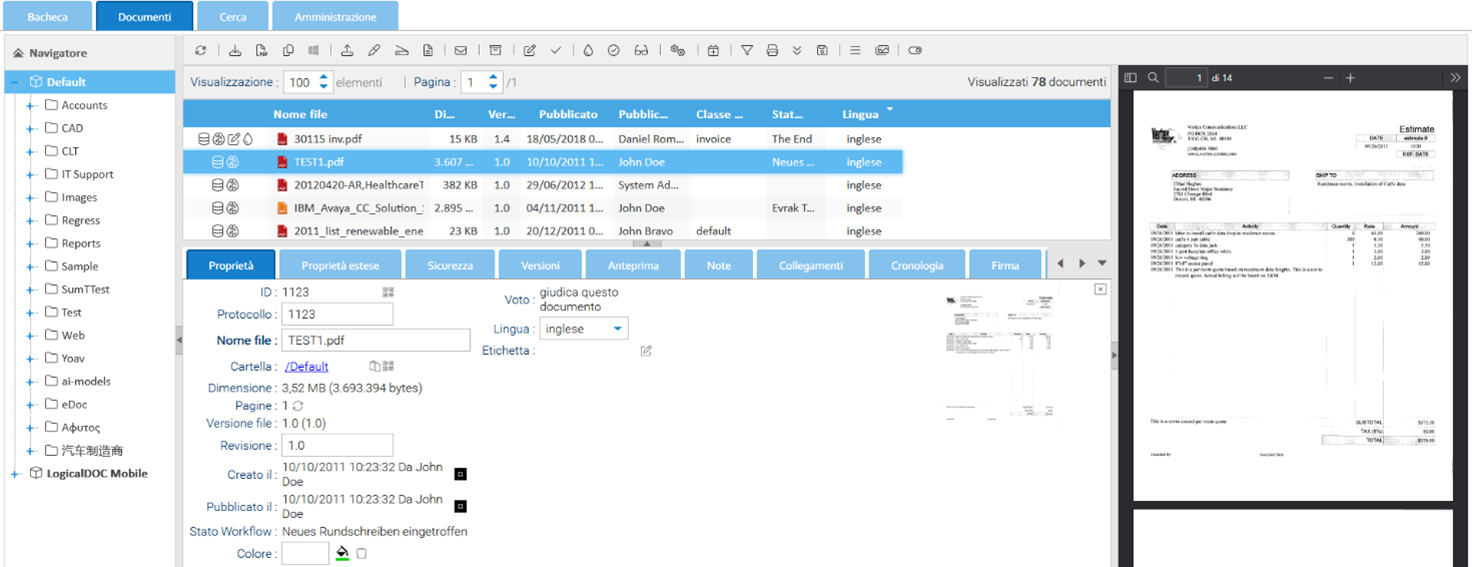The height and width of the screenshot is (567, 1472).
Task: Open the Cronologia tab
Action: (917, 265)
